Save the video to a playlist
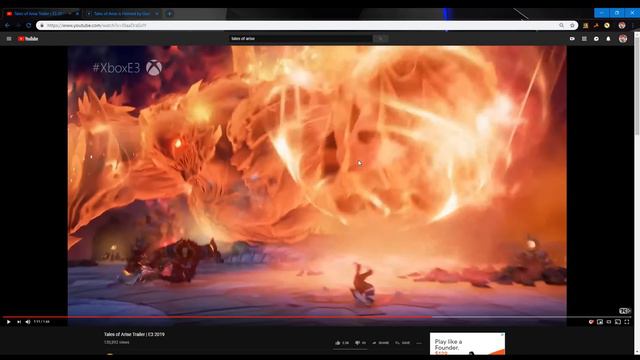Screen dimensions: 640x360 402,343
